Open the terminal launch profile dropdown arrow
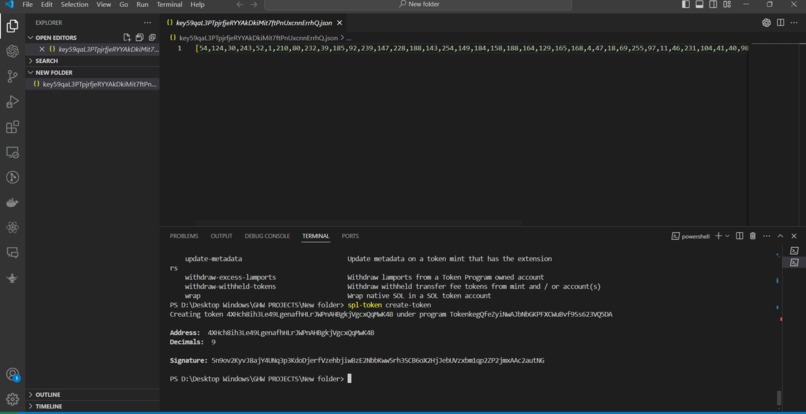The width and height of the screenshot is (806, 414). [x=727, y=236]
